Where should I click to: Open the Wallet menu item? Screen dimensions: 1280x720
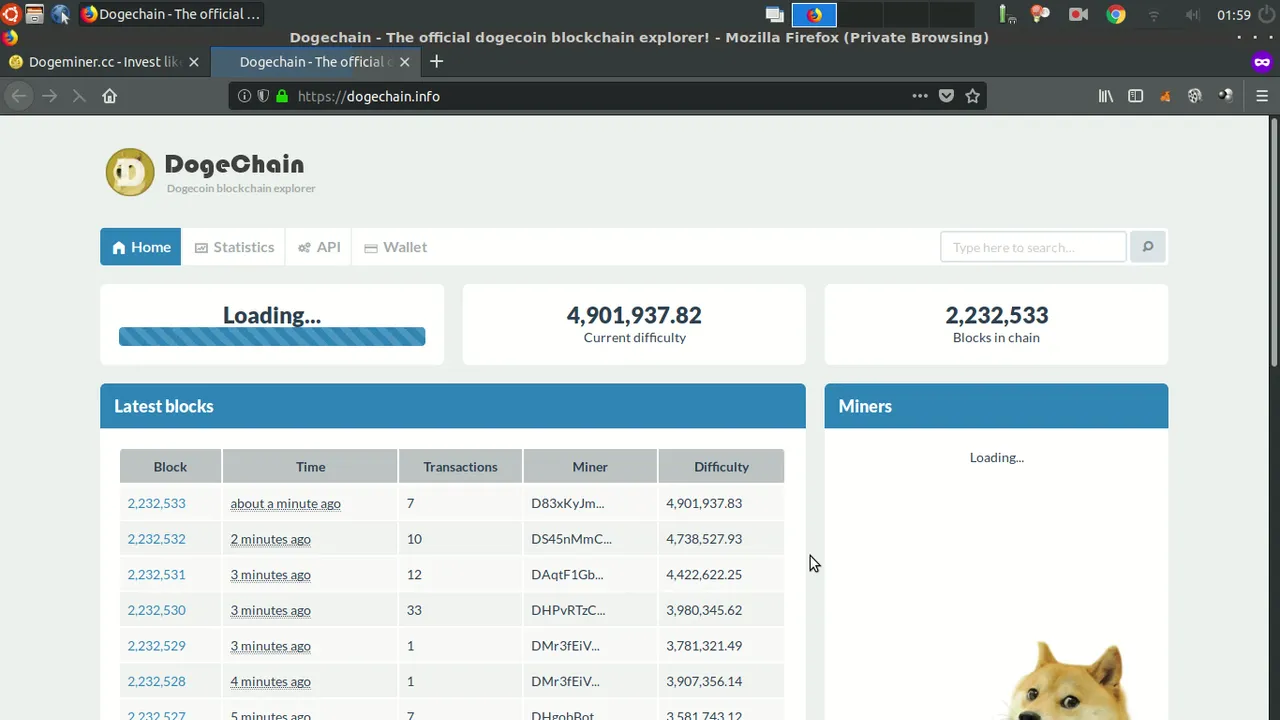click(x=396, y=247)
